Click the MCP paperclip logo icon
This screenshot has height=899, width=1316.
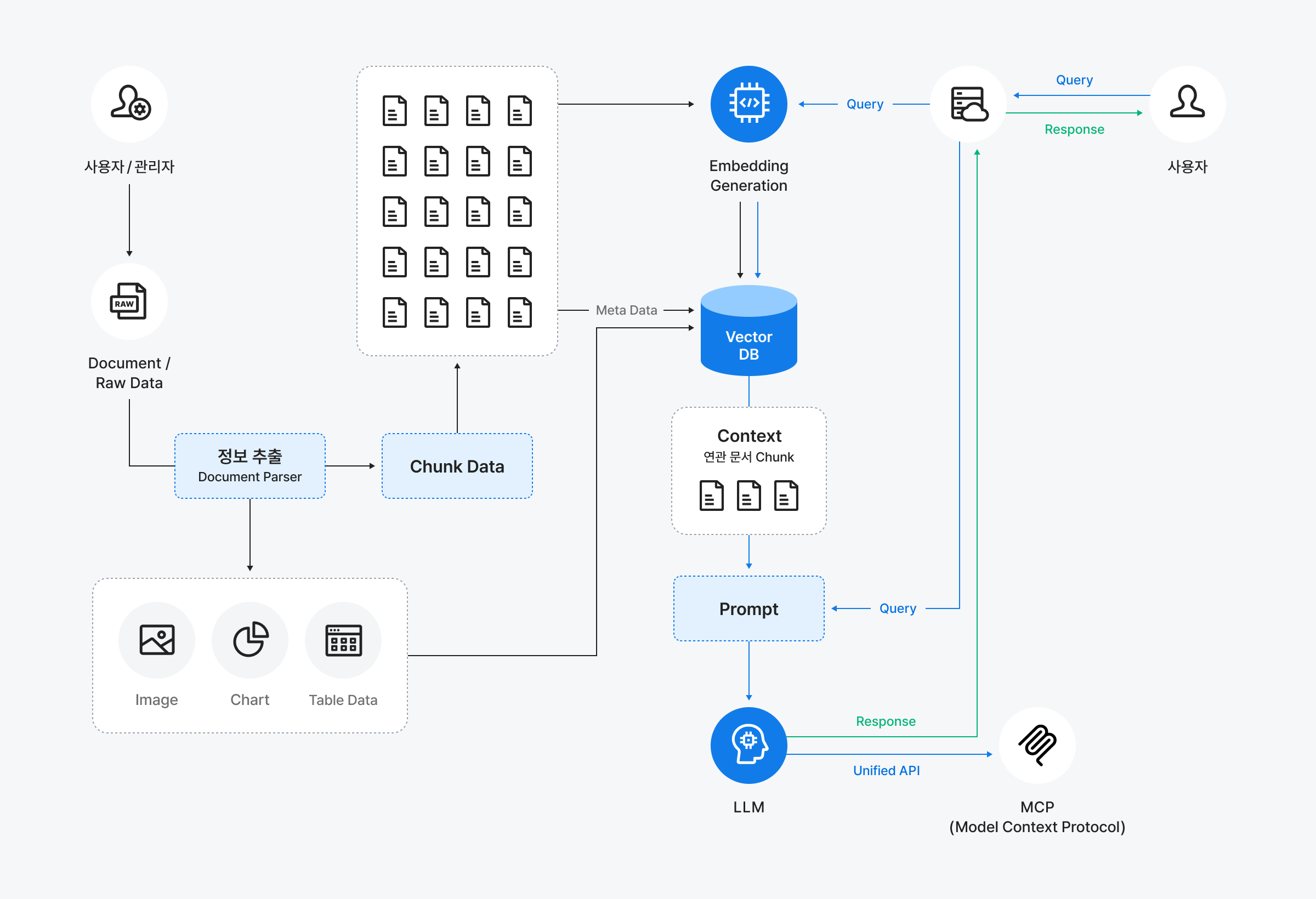coord(1037,745)
